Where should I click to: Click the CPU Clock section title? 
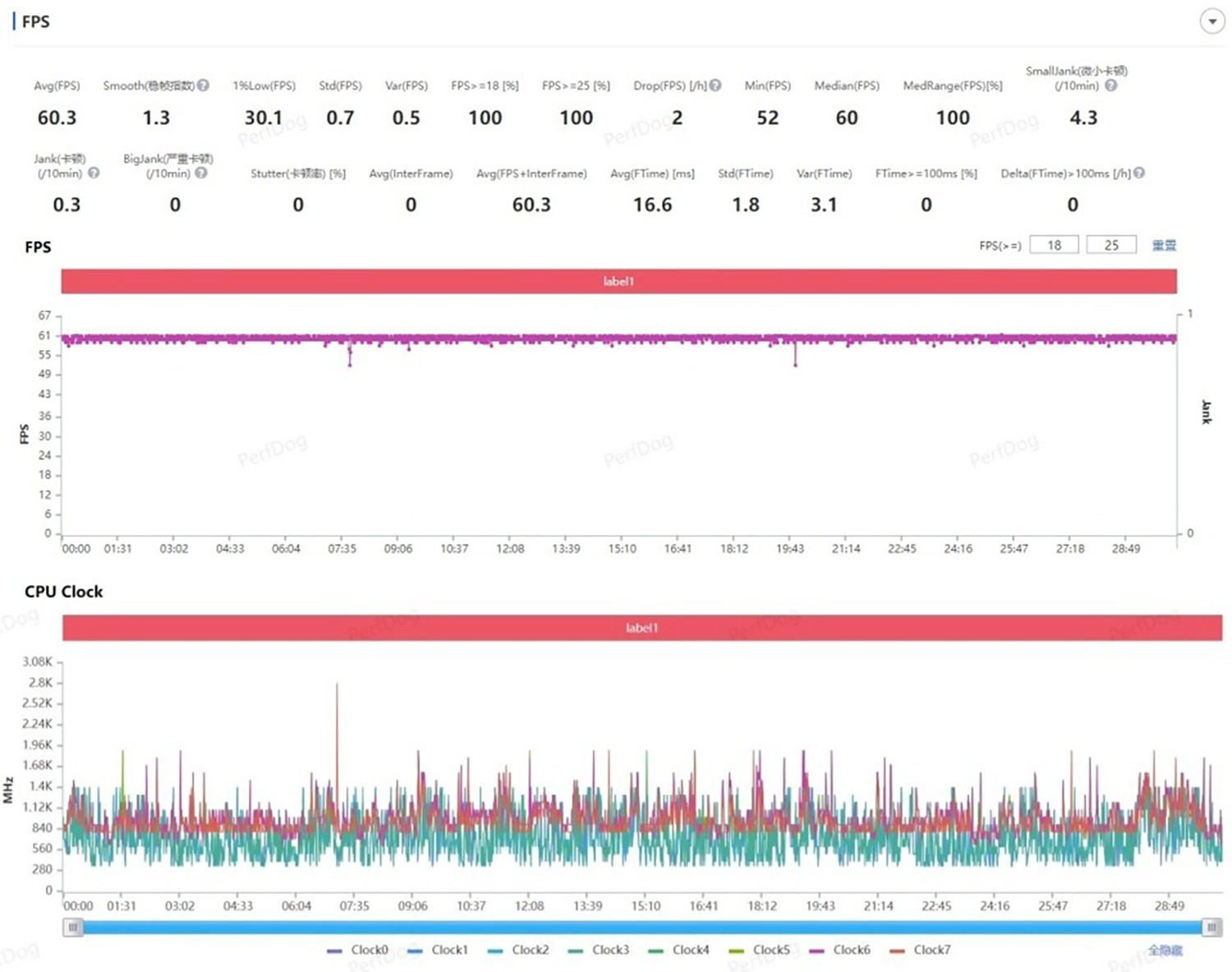point(63,592)
